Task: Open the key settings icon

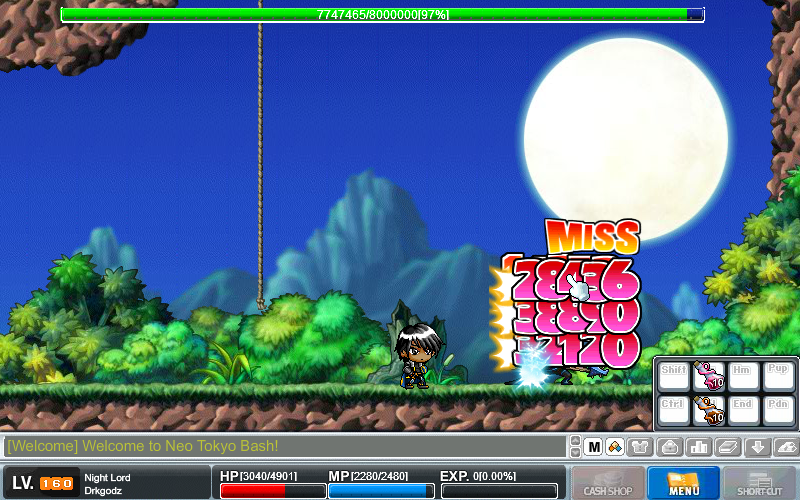Action: 787,447
